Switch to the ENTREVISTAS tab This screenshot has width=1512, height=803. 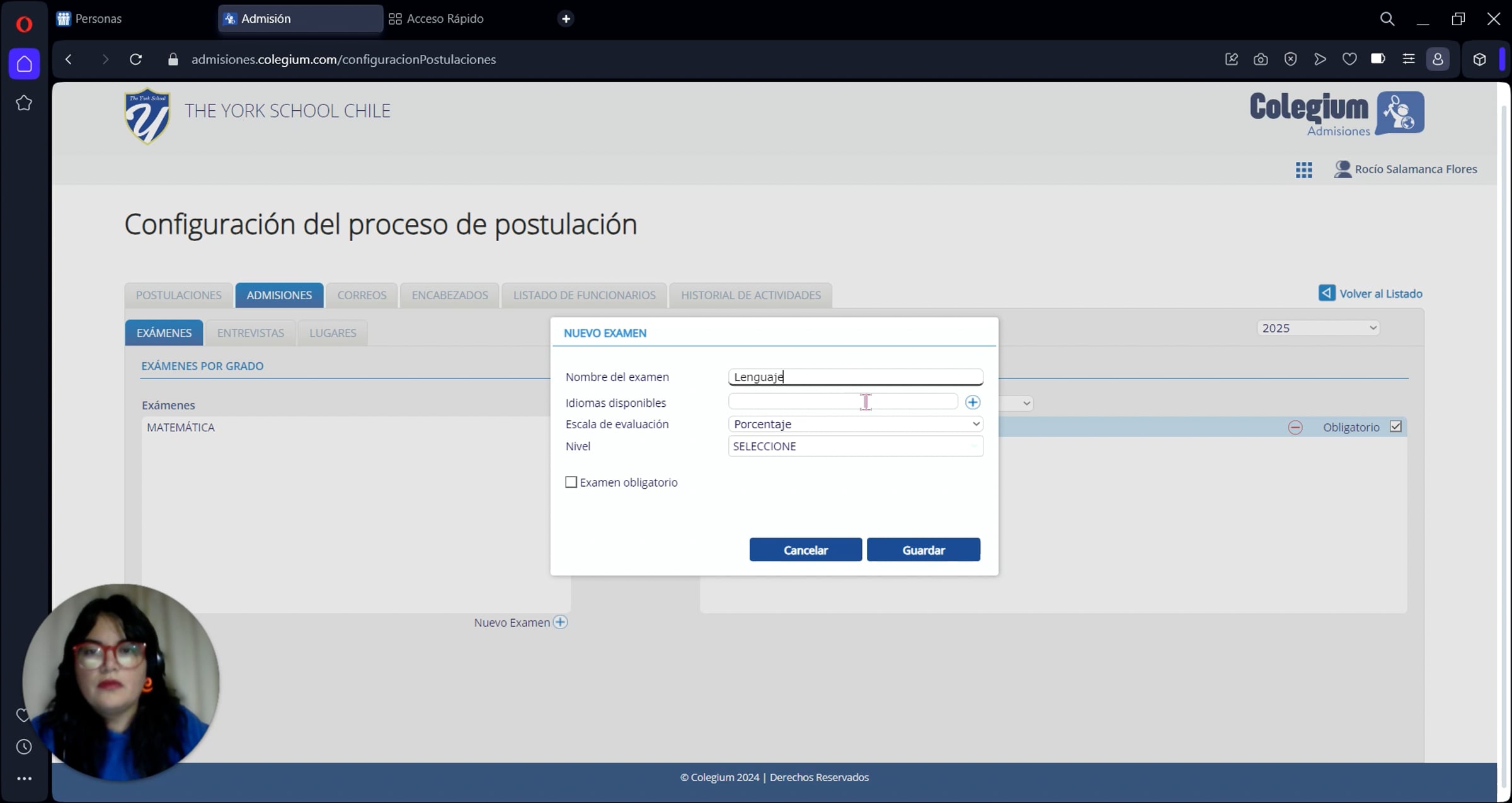point(250,333)
